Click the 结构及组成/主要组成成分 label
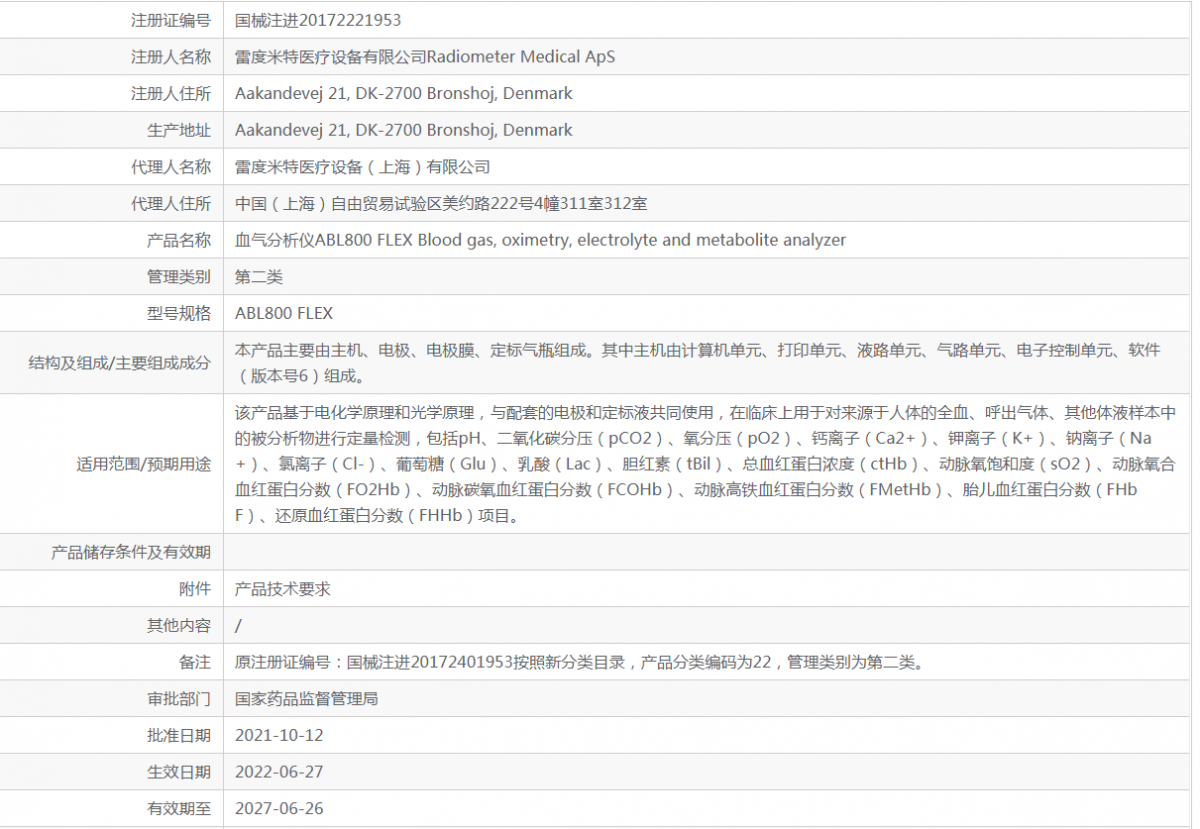Image resolution: width=1200 pixels, height=829 pixels. [120, 363]
